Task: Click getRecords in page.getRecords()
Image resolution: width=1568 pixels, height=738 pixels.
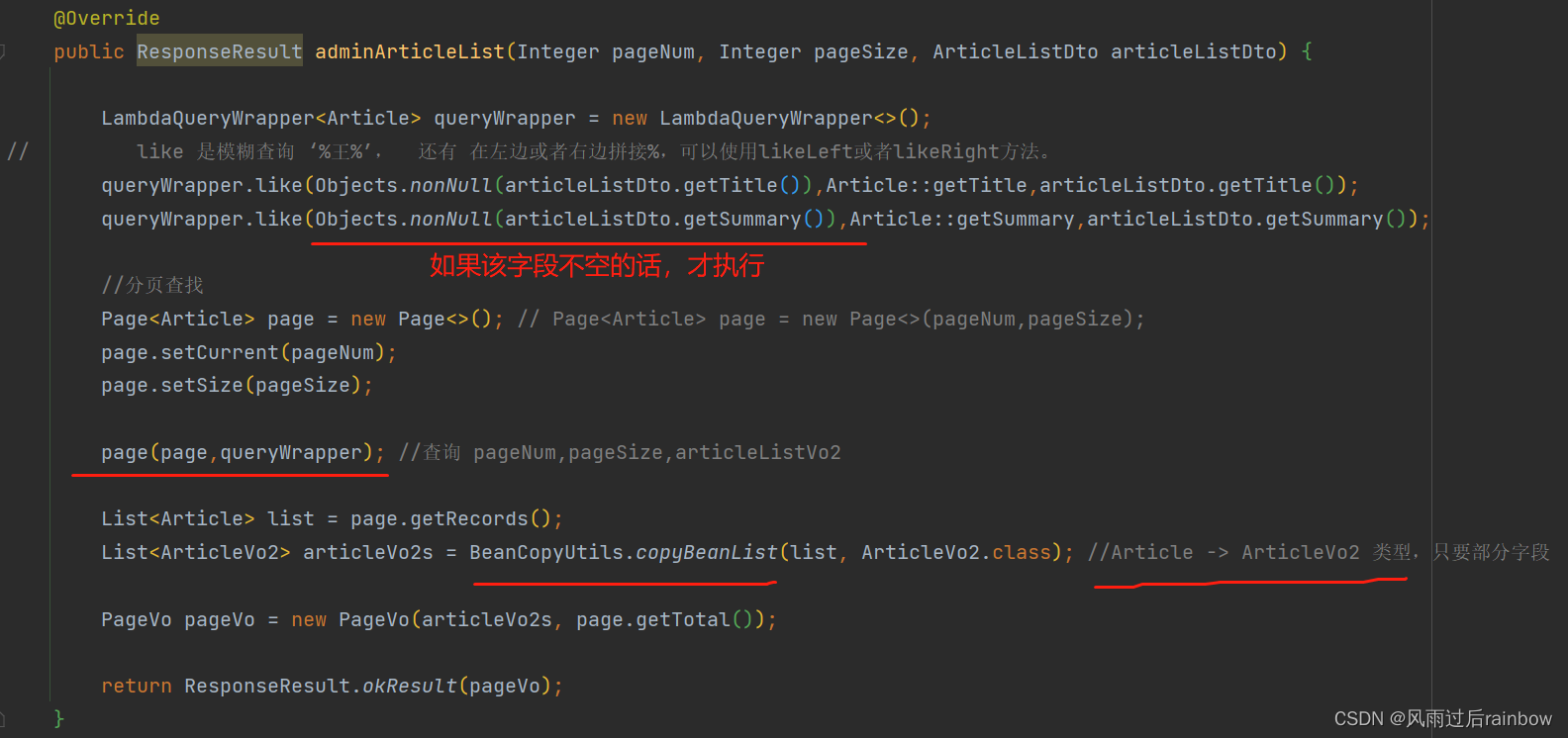Action: click(x=469, y=518)
